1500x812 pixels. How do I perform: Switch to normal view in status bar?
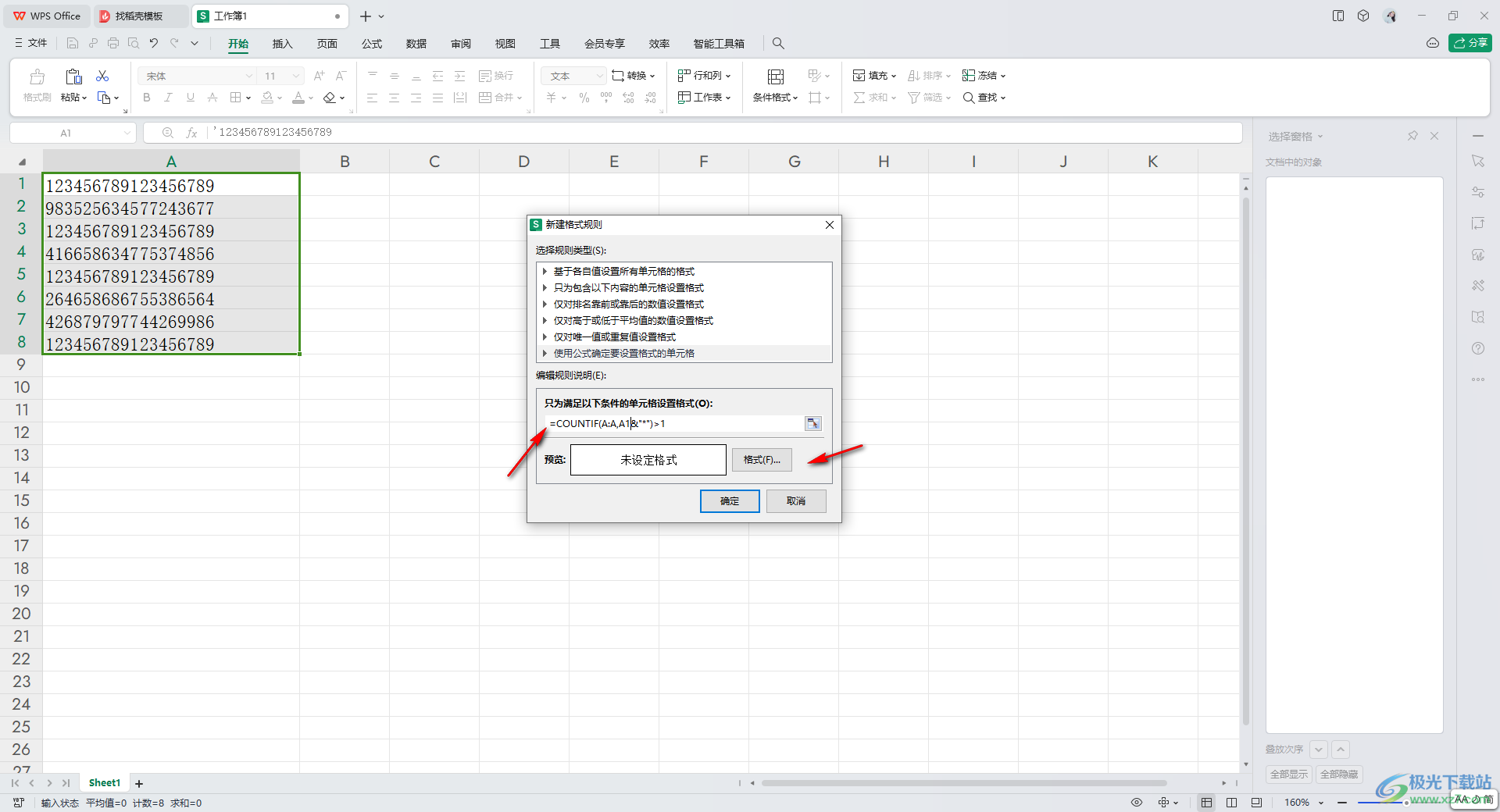pos(1207,803)
